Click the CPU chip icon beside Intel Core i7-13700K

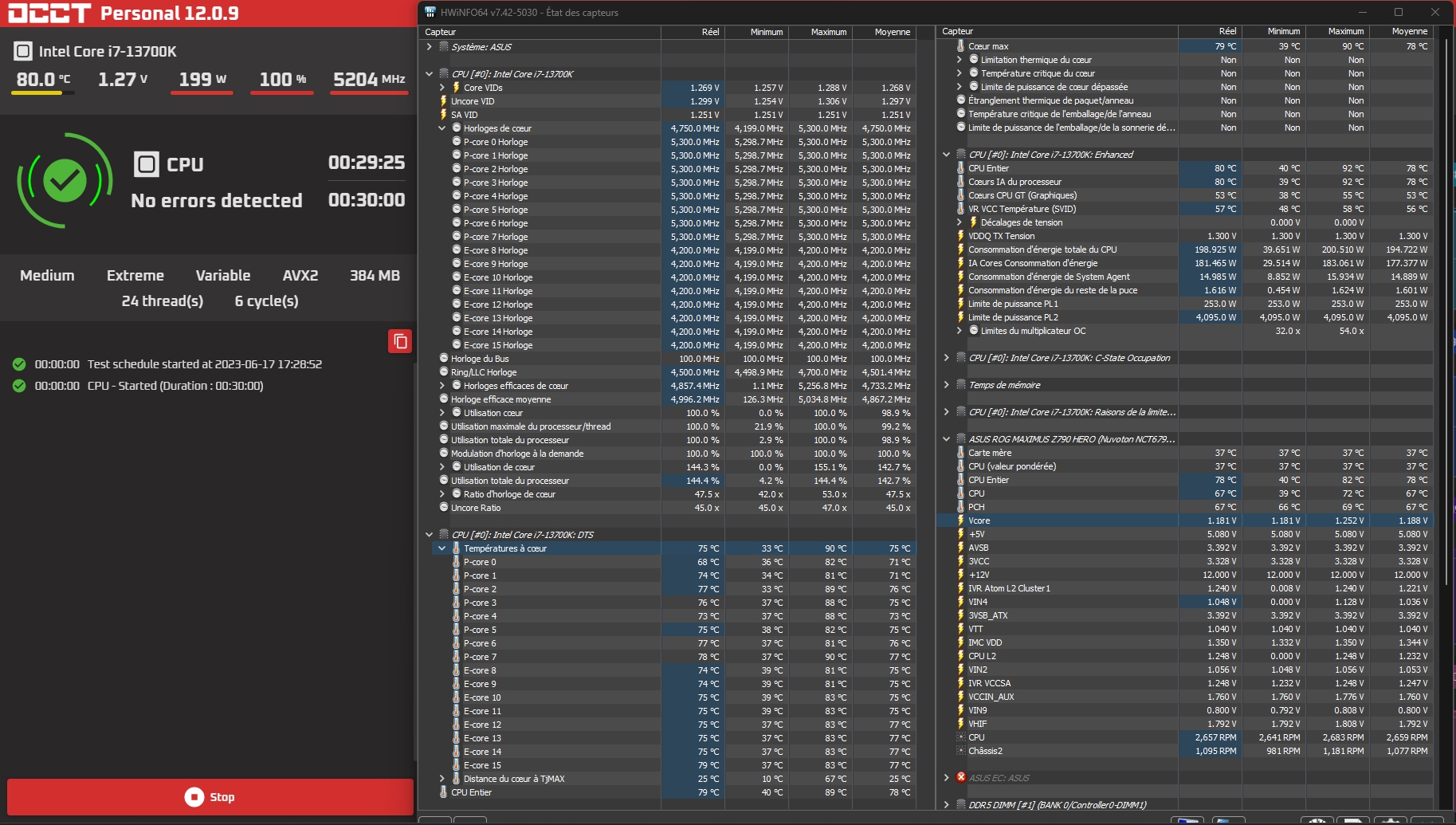click(x=23, y=51)
